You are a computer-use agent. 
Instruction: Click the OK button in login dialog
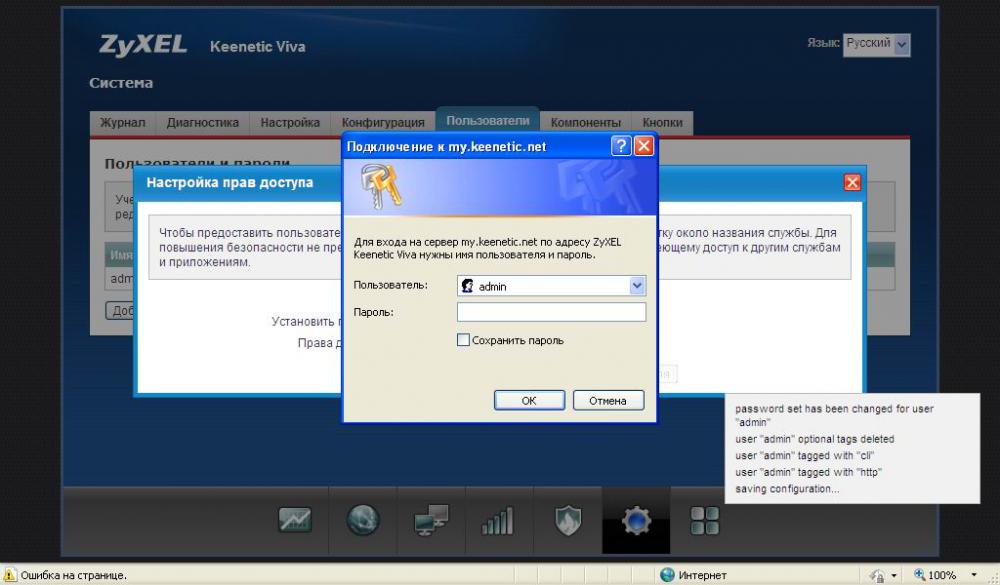tap(529, 401)
